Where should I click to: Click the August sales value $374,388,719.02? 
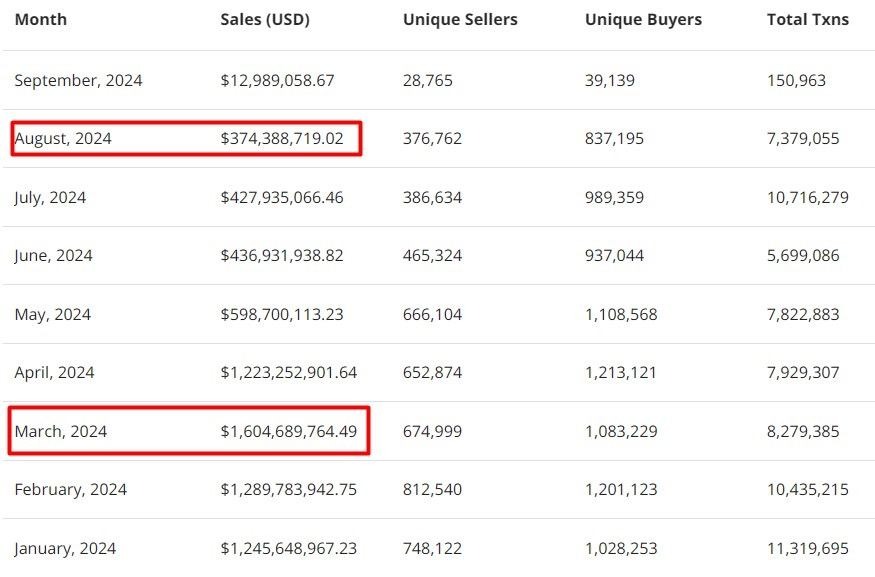coord(281,139)
